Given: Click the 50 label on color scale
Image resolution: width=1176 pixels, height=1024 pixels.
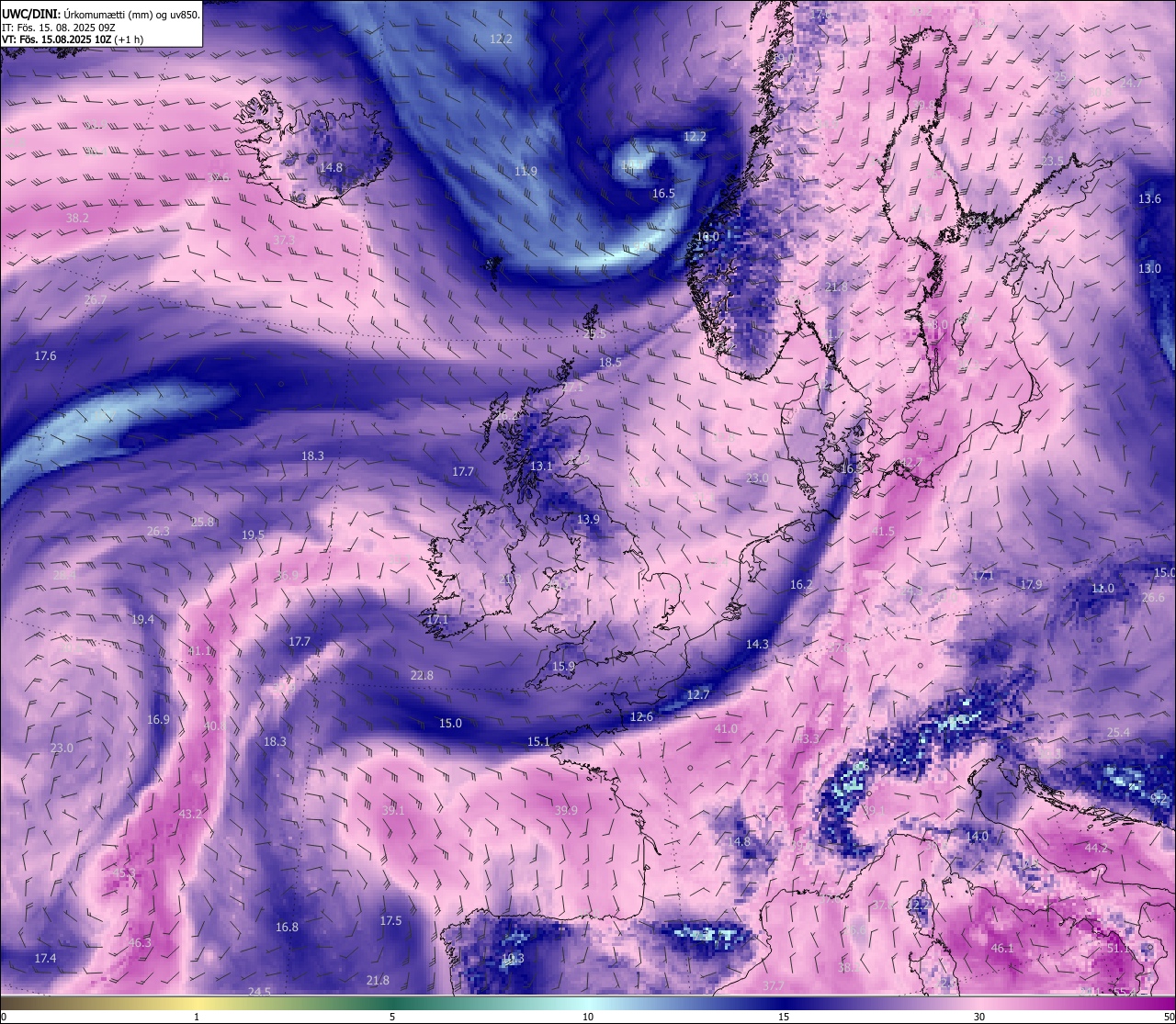Looking at the screenshot, I should (x=1169, y=1017).
